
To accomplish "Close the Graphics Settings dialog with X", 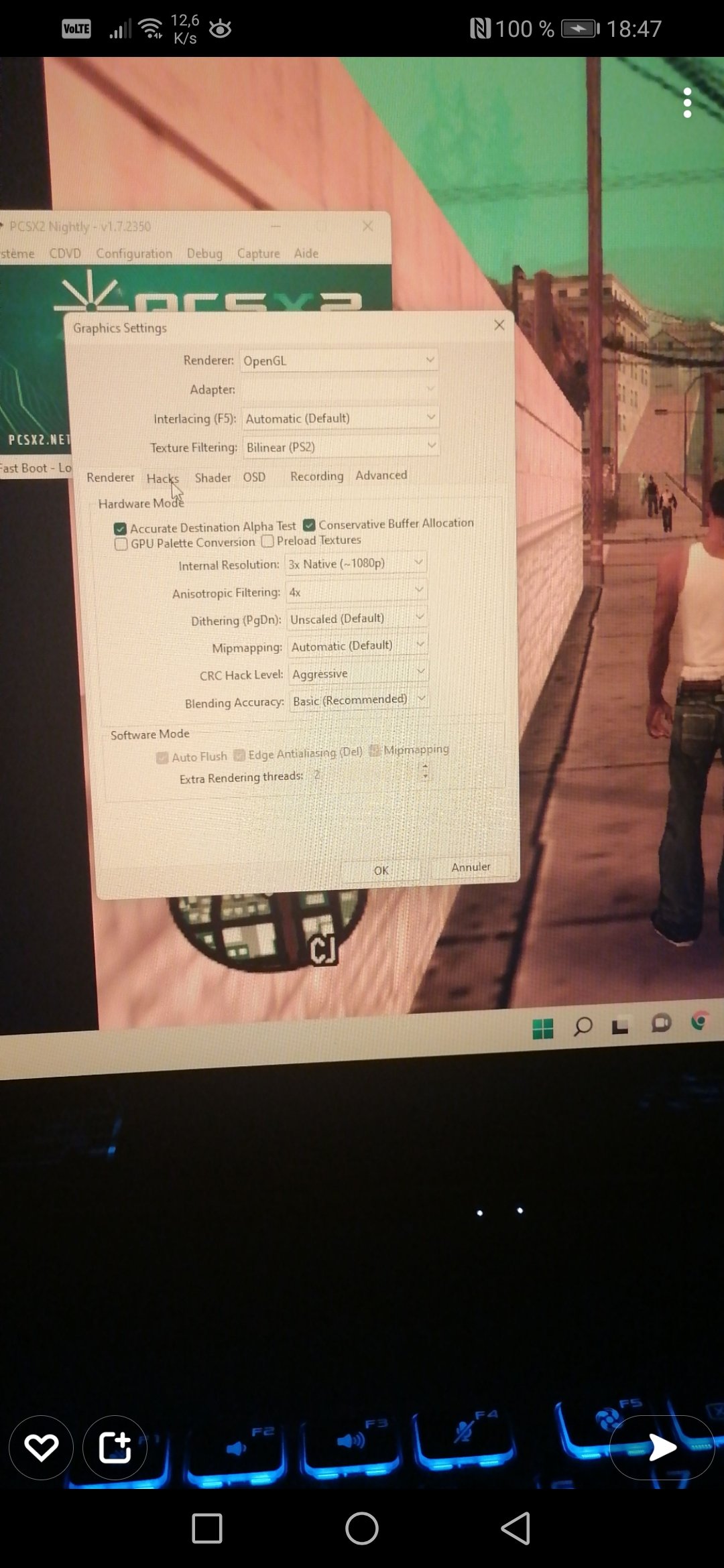I will click(499, 325).
